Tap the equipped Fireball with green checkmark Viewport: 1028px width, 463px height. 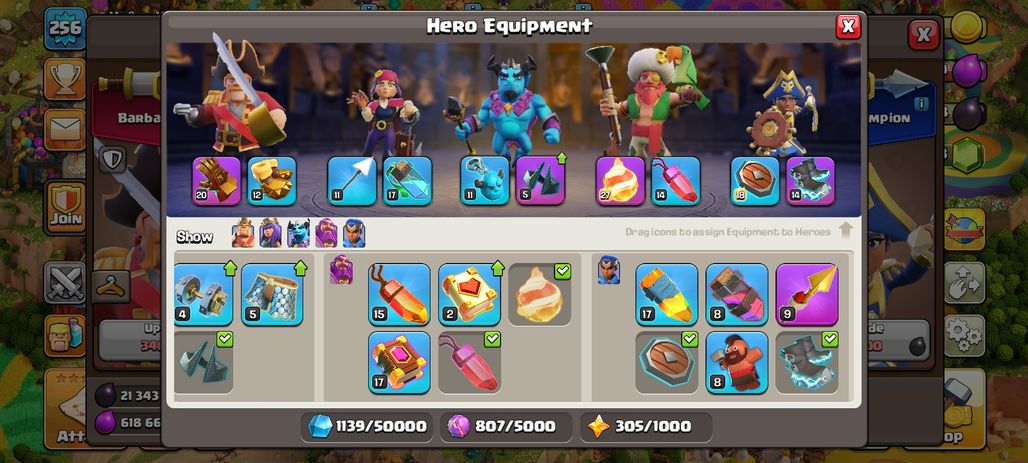point(540,294)
